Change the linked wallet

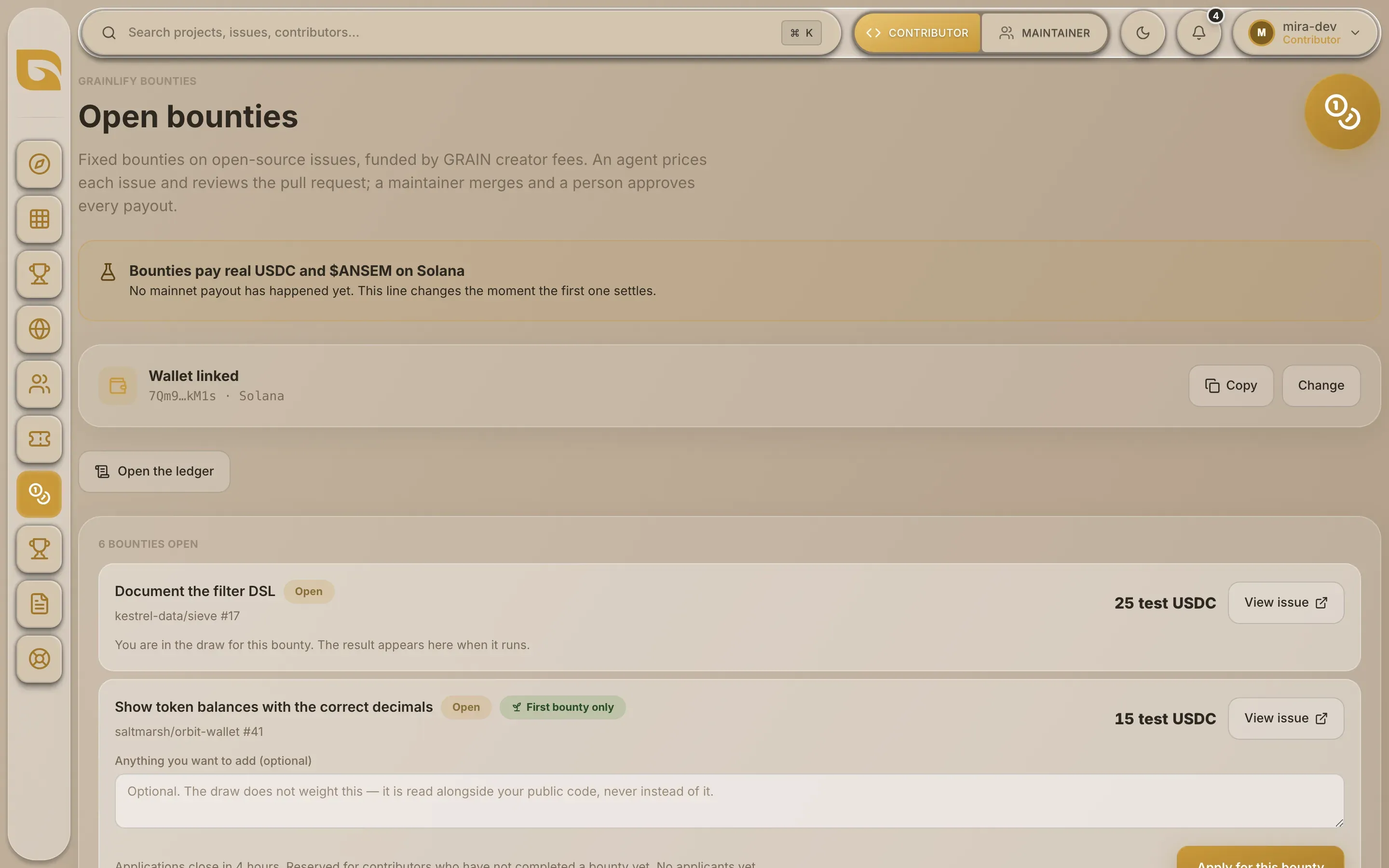point(1321,386)
